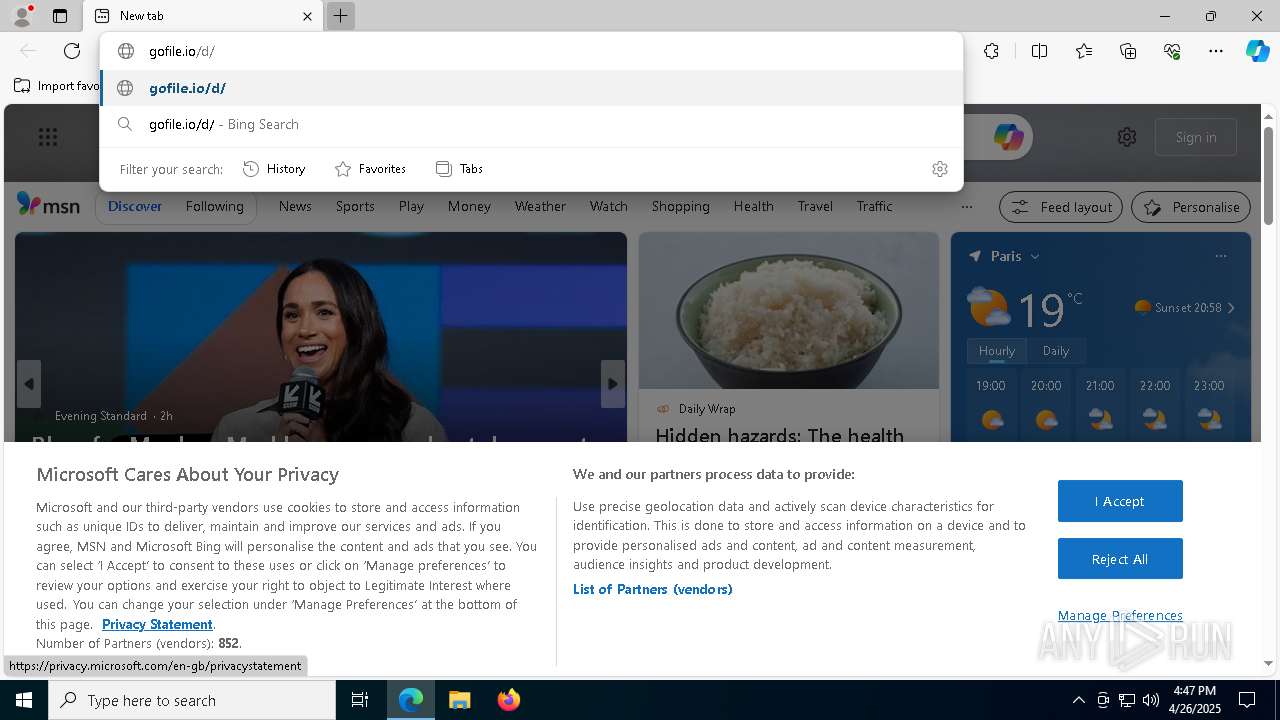Click the MSN logo
The width and height of the screenshot is (1280, 720).
coord(48,205)
